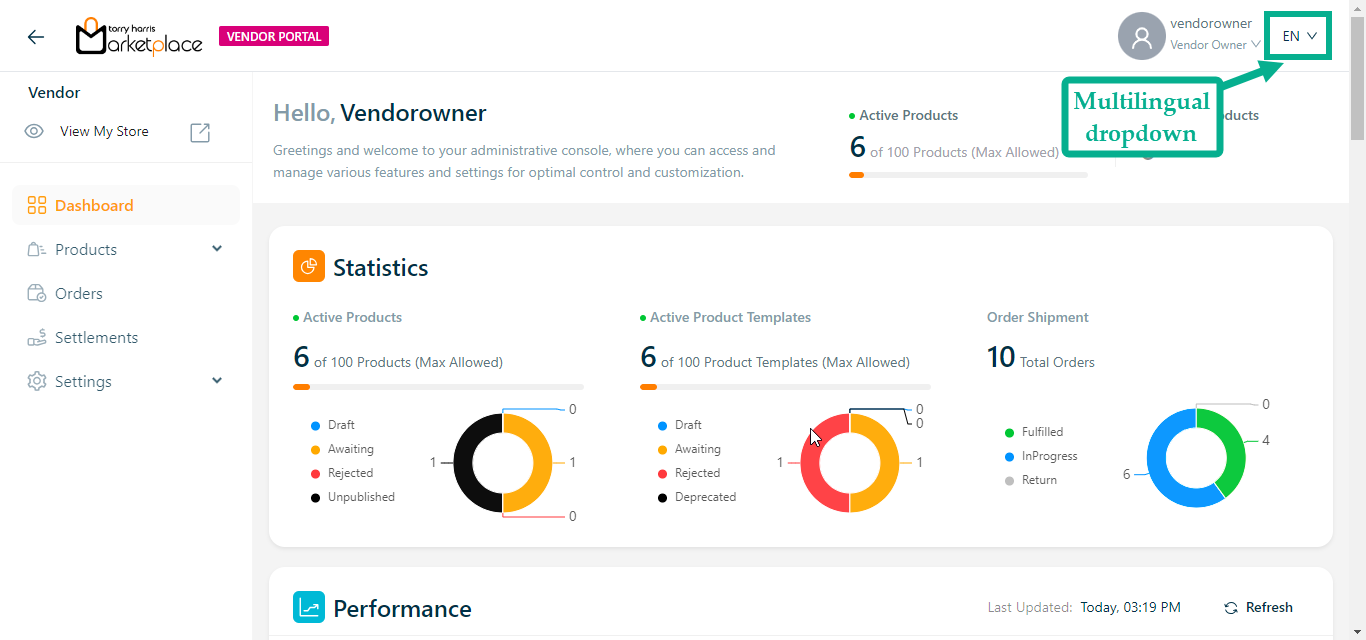
Task: Click the Settlements hand-coin icon
Action: [37, 338]
